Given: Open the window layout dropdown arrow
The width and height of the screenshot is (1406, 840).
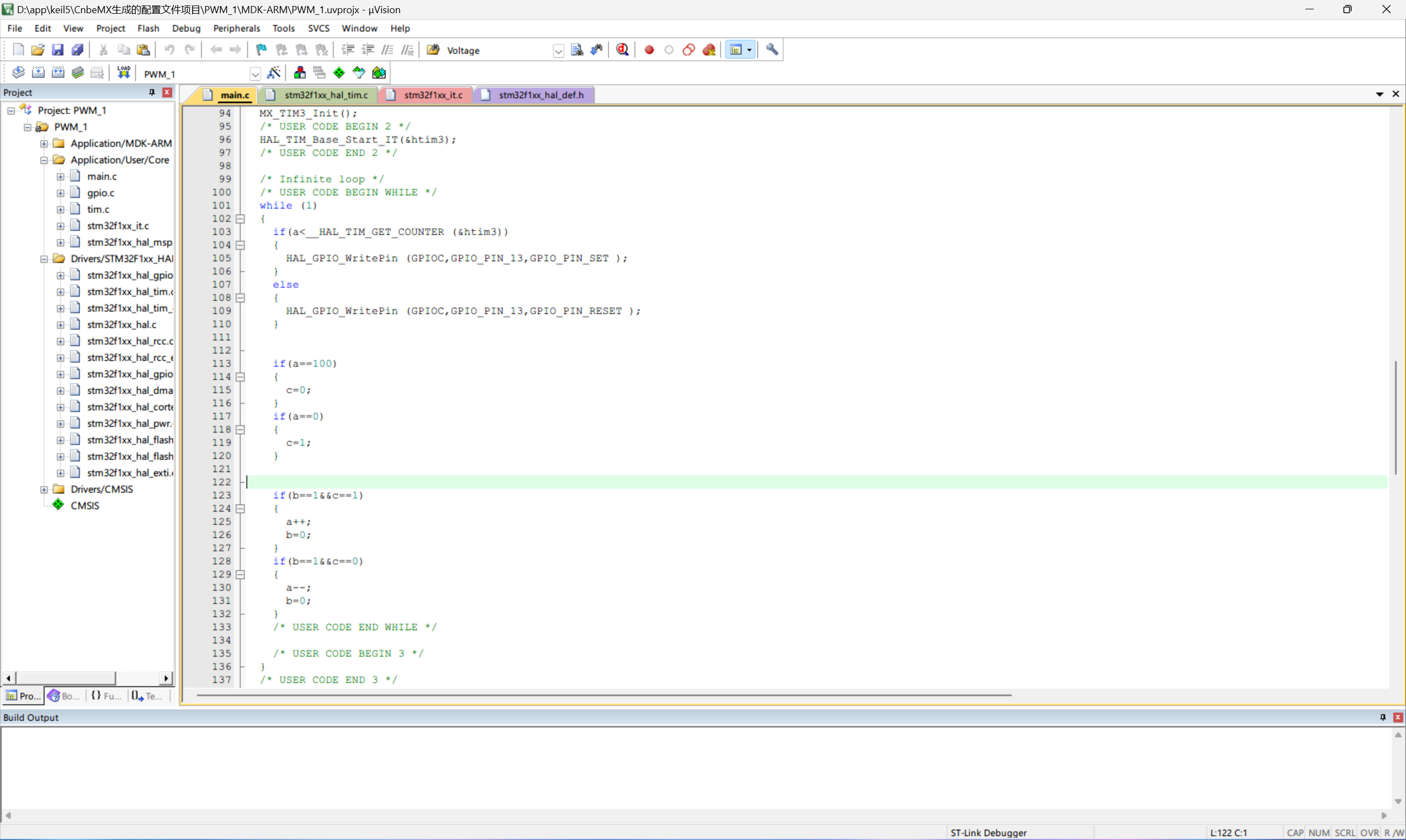Looking at the screenshot, I should (749, 50).
